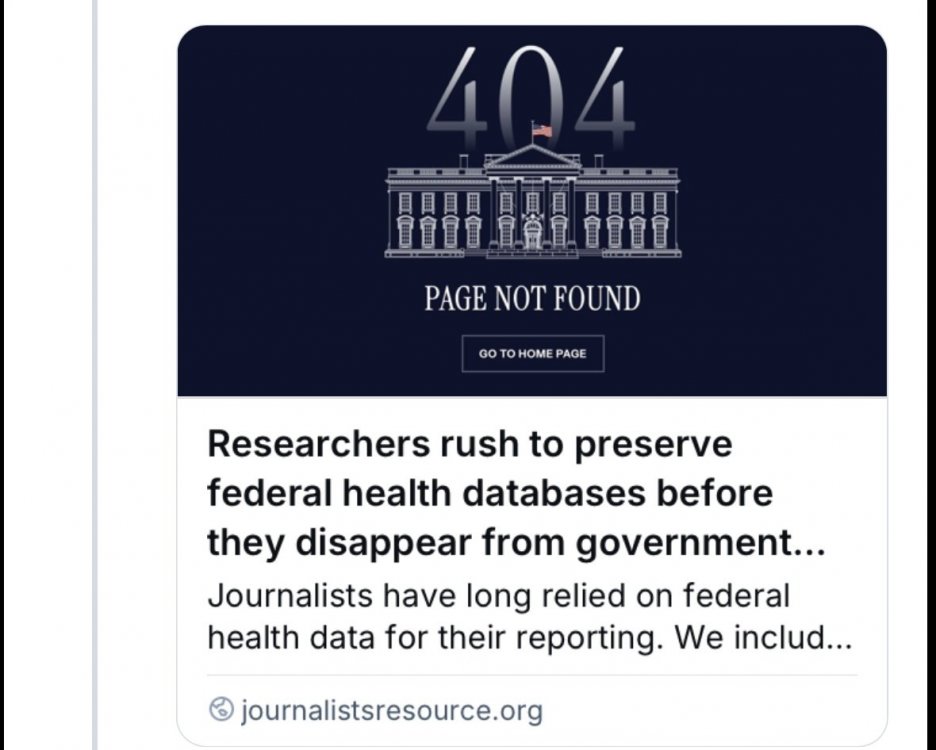Image resolution: width=936 pixels, height=750 pixels.
Task: Click the White House building illustration
Action: pyautogui.click(x=532, y=205)
